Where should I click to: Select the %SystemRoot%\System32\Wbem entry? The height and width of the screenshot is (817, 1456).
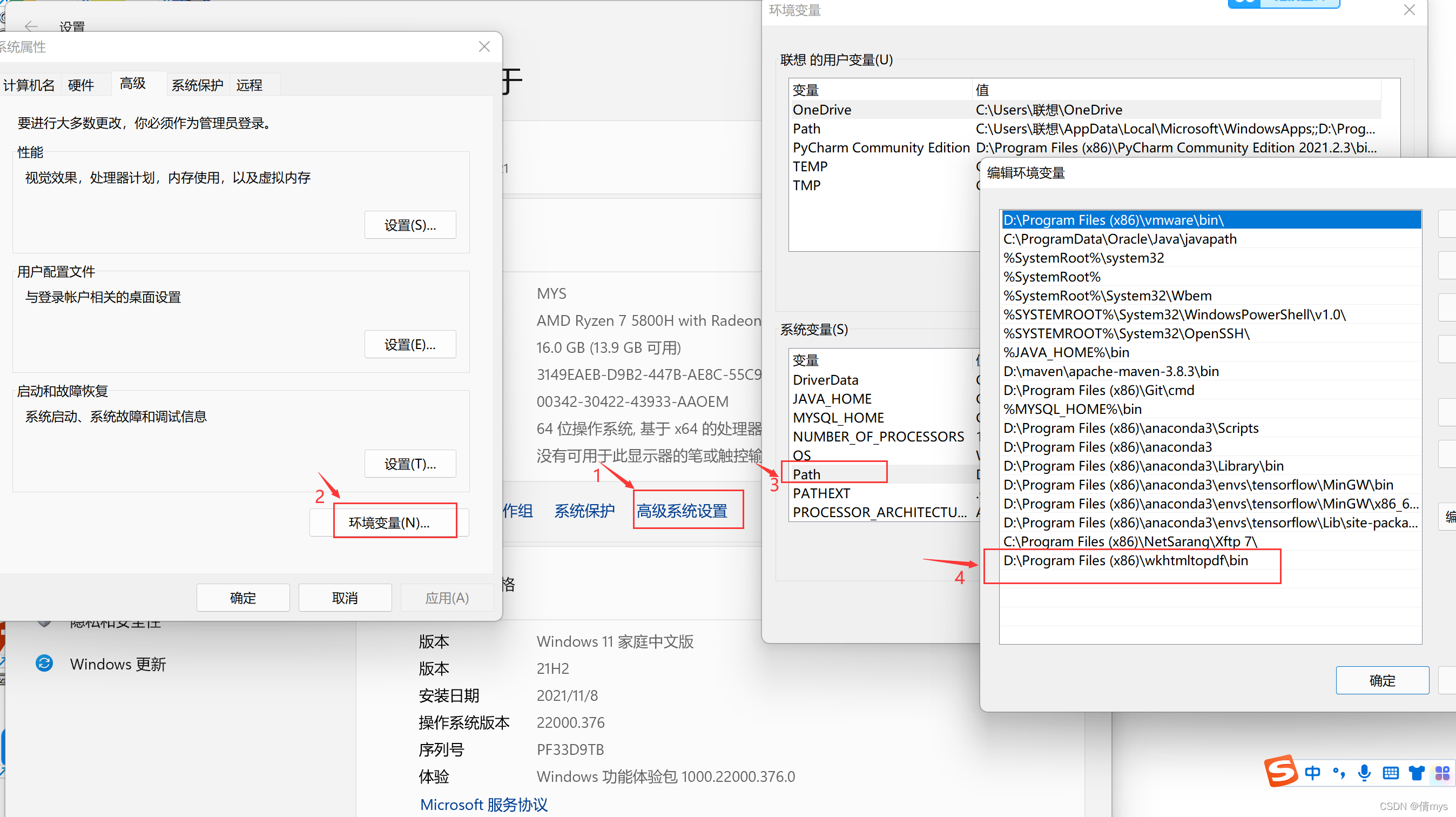click(1211, 296)
